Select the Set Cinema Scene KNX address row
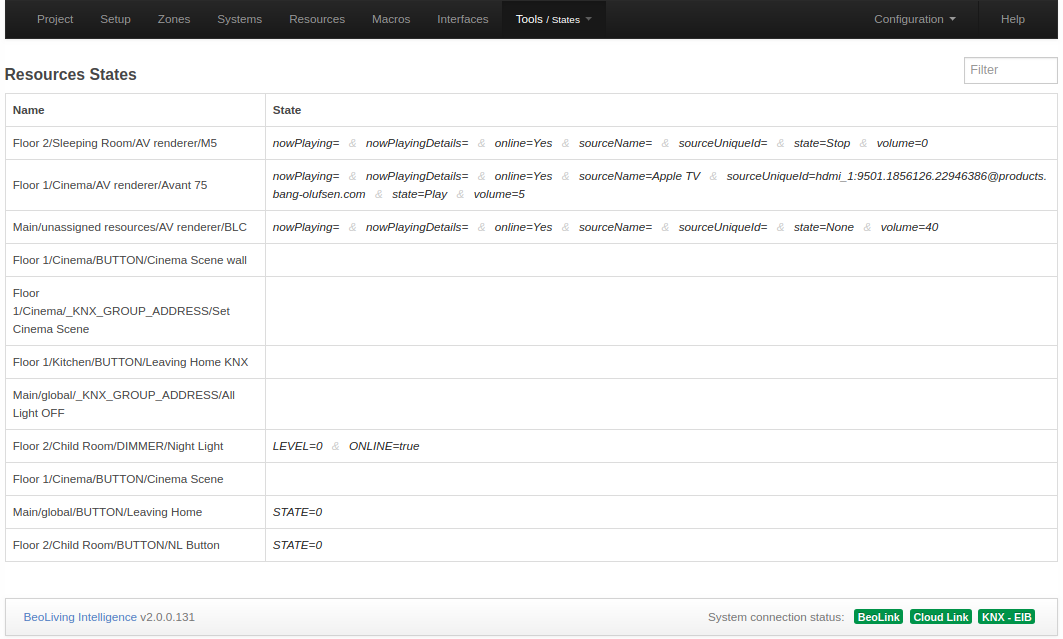Viewport: 1063px width, 639px height. tap(532, 311)
